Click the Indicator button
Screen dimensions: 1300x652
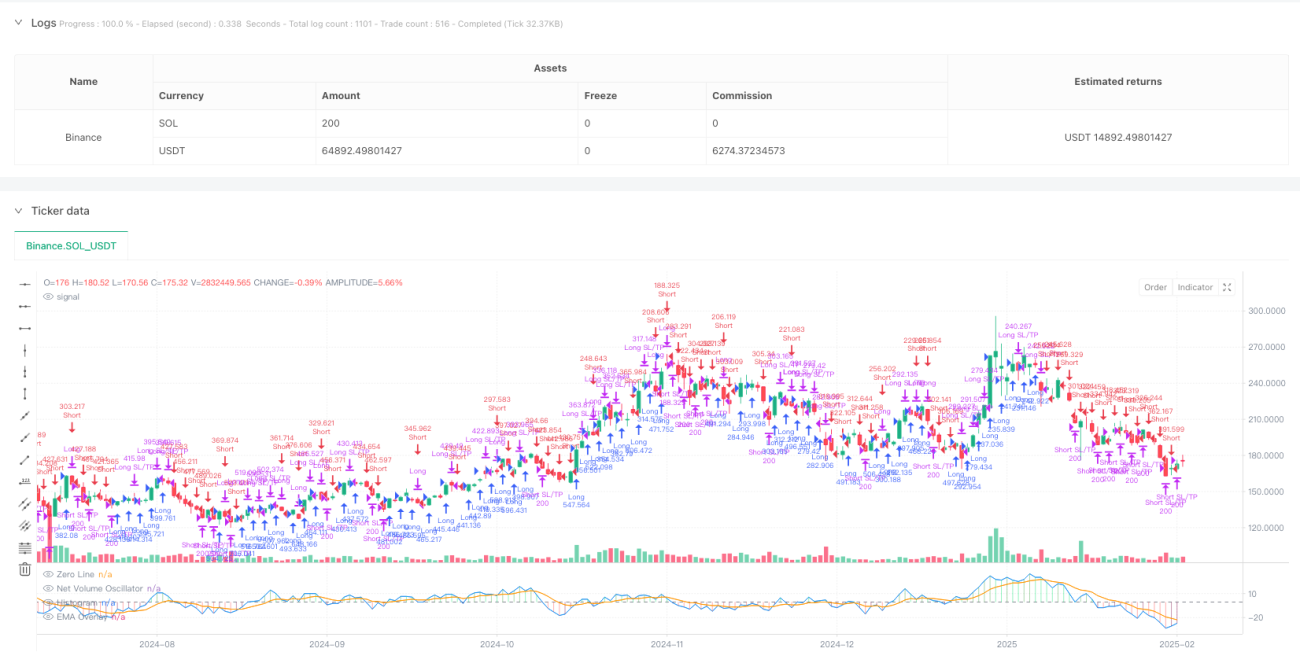point(1195,287)
